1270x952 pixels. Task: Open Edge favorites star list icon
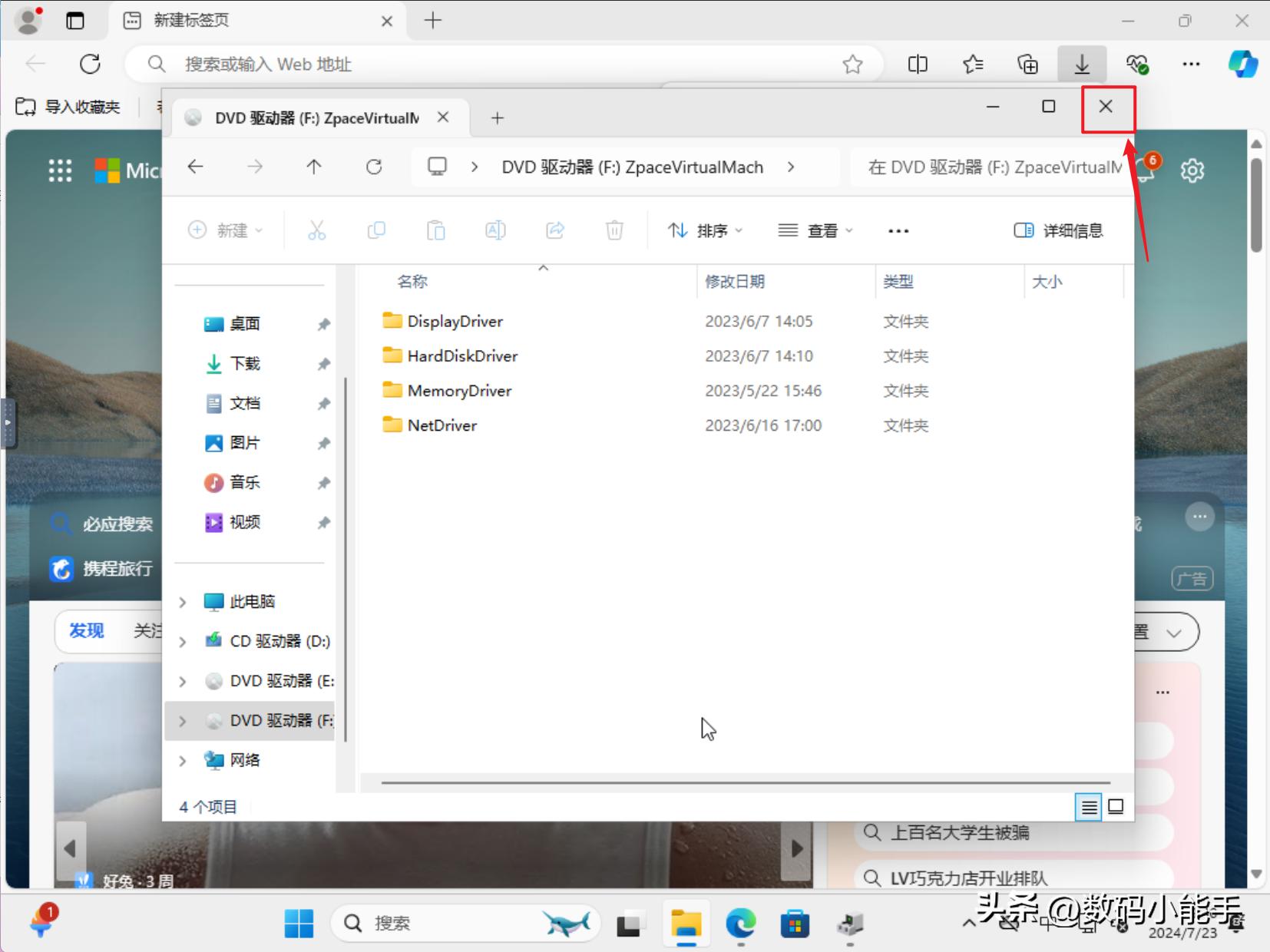click(x=973, y=64)
